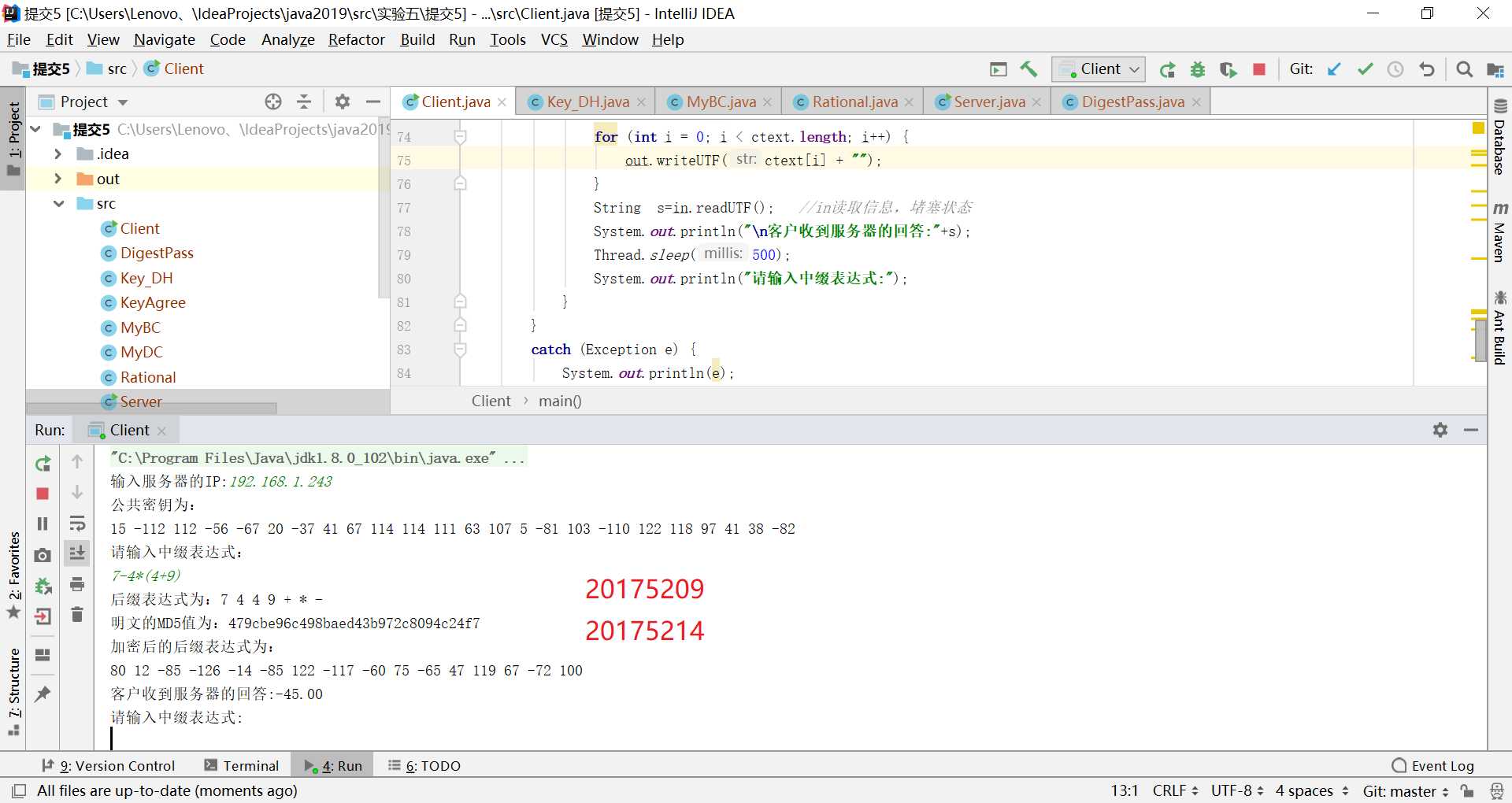The width and height of the screenshot is (1512, 803).
Task: Pause program output in the Run panel
Action: 43,524
